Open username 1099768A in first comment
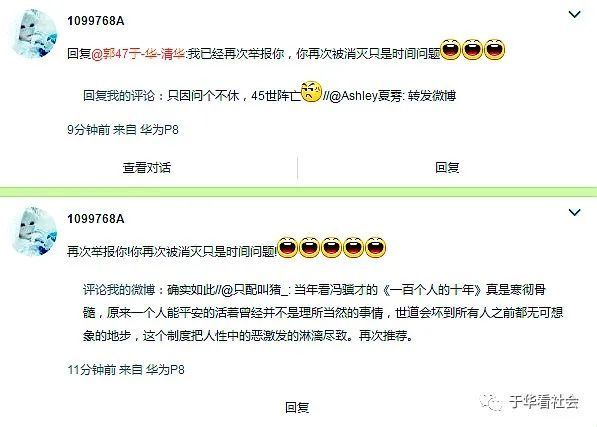 click(96, 21)
